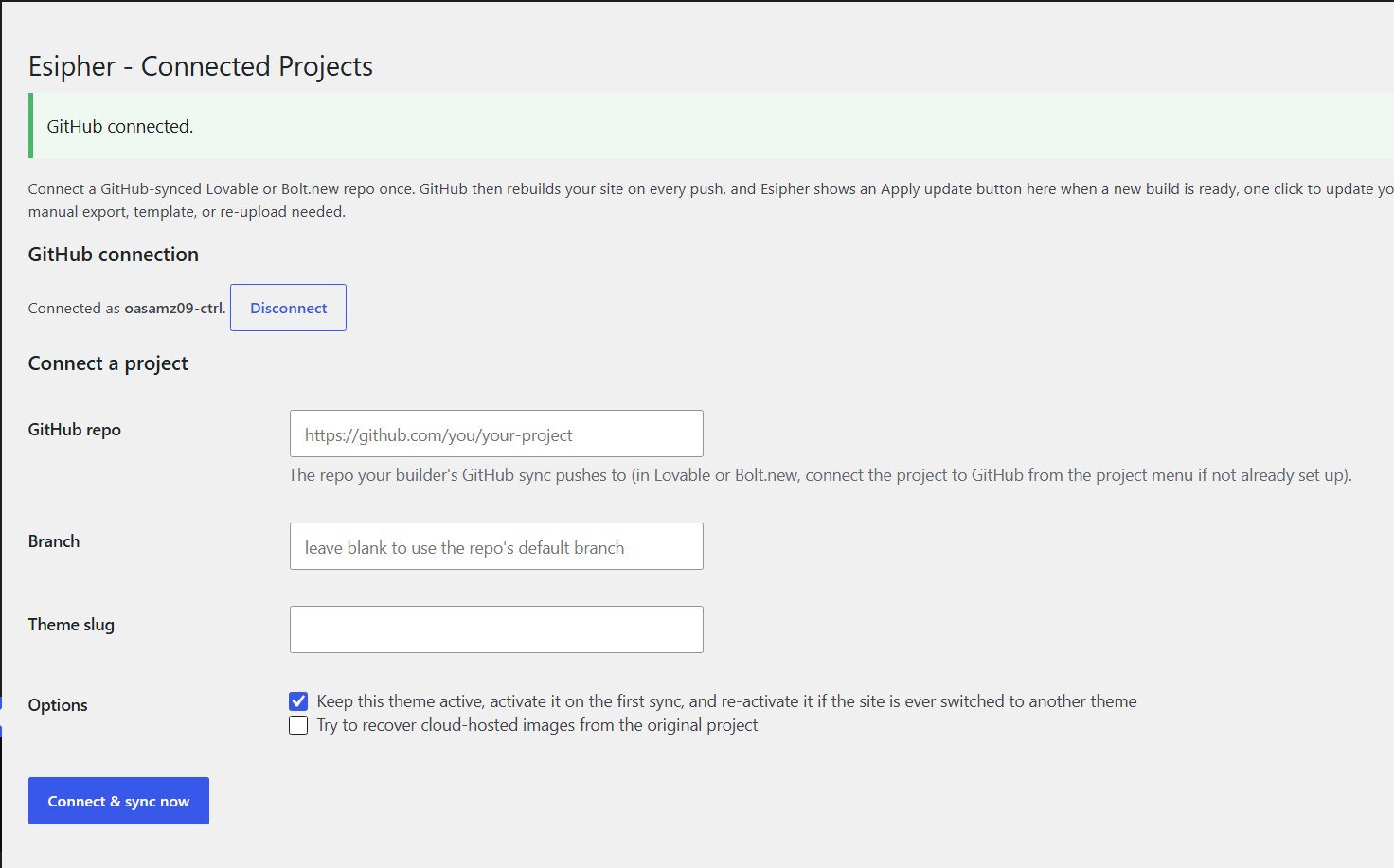The width and height of the screenshot is (1394, 868).
Task: Focus the GitHub repo URL field
Action: click(496, 434)
